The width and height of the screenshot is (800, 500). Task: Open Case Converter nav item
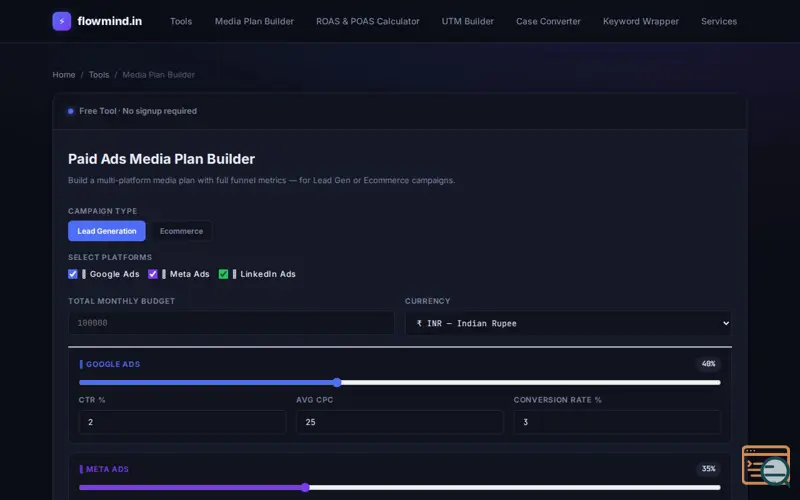tap(548, 21)
